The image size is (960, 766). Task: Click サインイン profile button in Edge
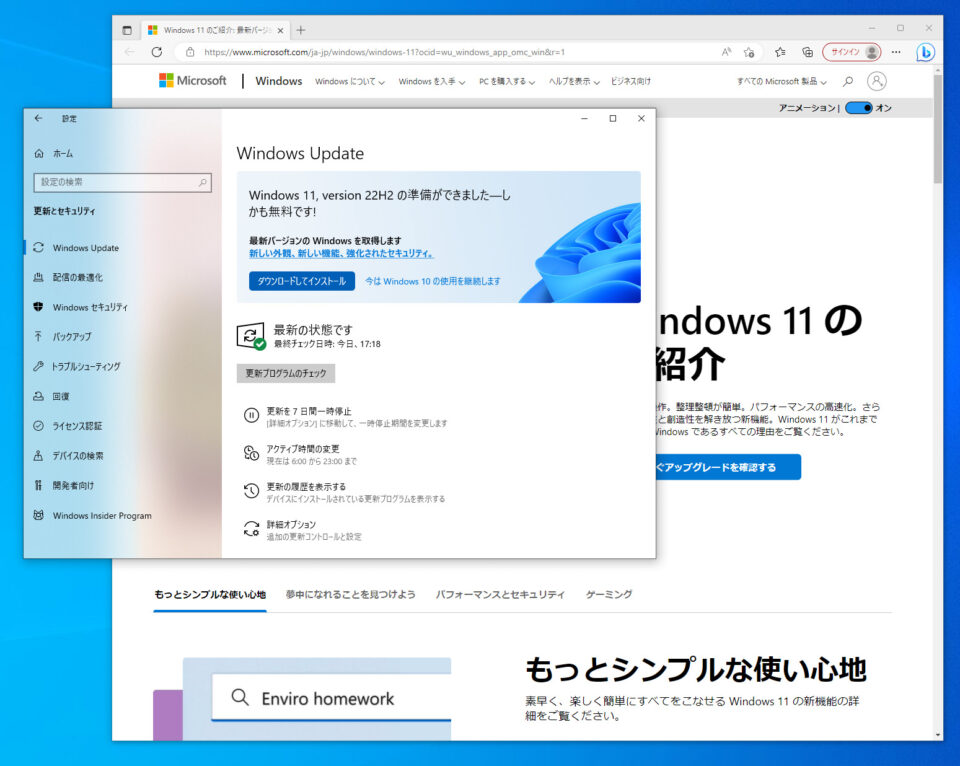pyautogui.click(x=852, y=52)
